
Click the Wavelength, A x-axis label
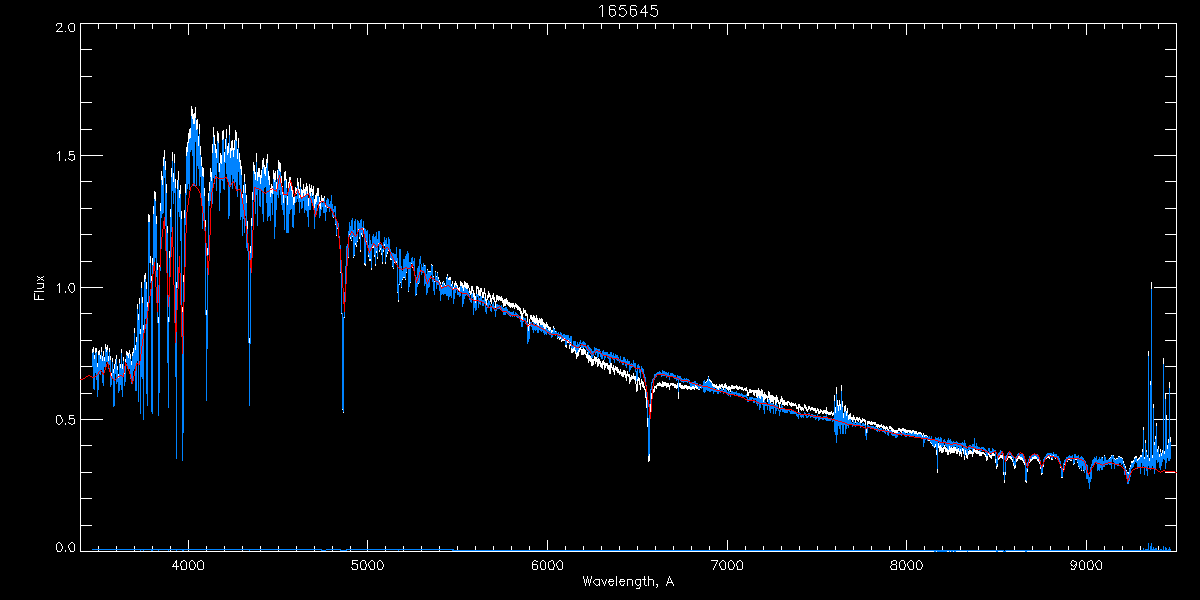point(628,581)
